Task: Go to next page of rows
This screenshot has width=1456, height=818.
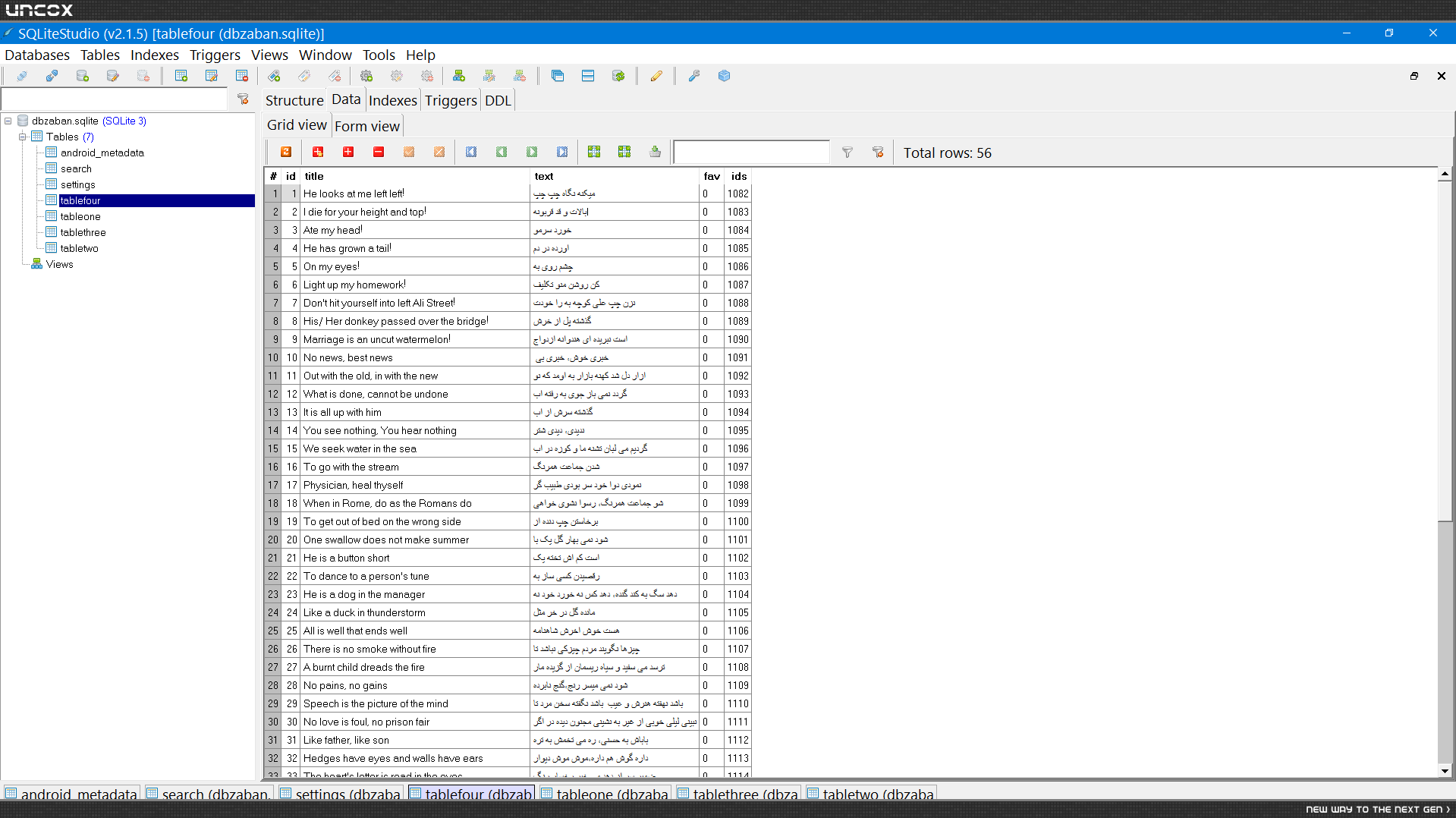Action: [x=532, y=153]
